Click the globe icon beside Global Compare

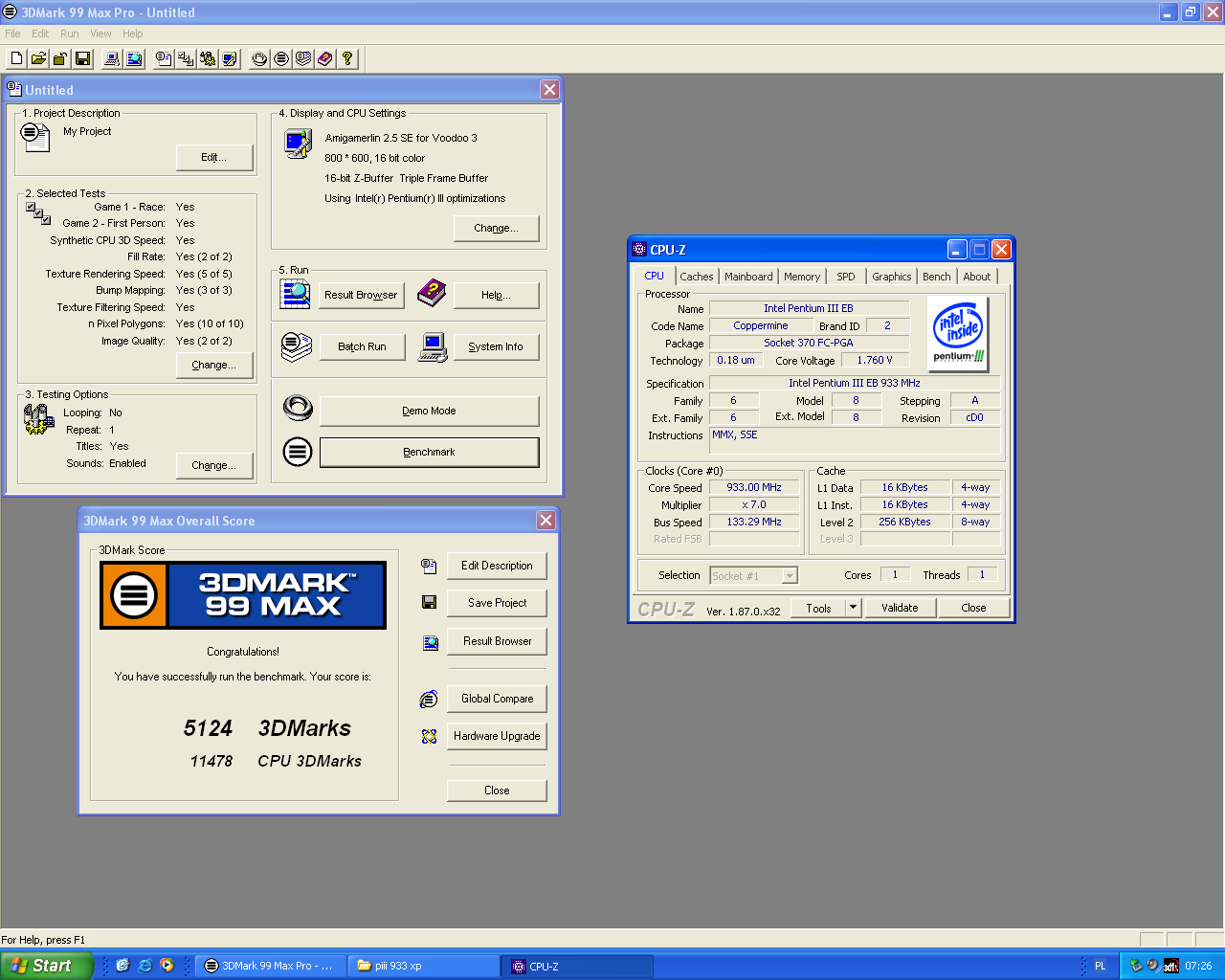[x=429, y=700]
